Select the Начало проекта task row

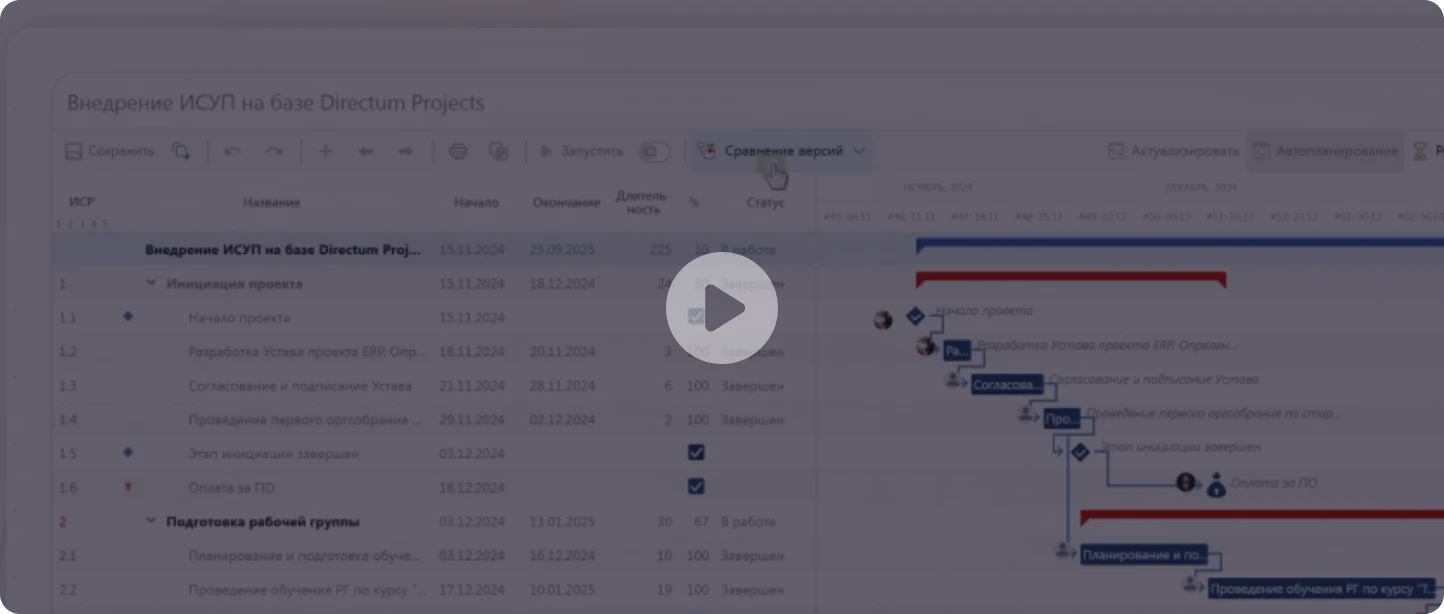(x=433, y=318)
